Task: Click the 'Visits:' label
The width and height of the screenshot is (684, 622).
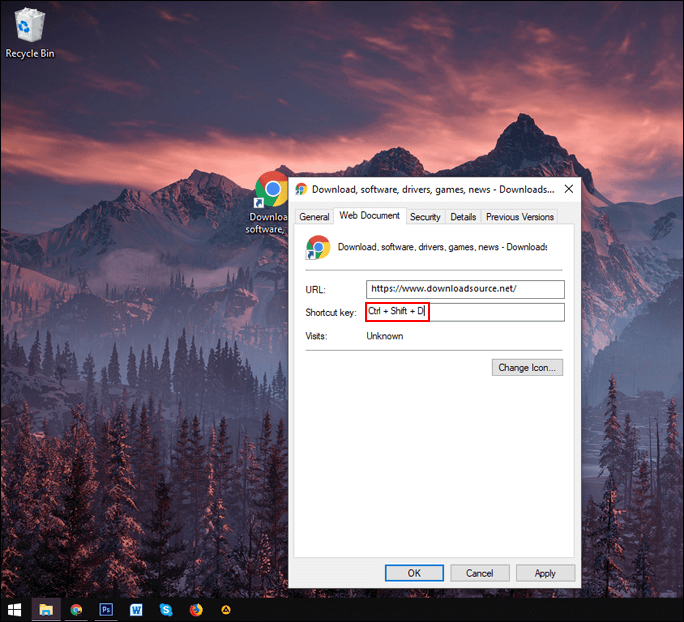Action: (316, 336)
